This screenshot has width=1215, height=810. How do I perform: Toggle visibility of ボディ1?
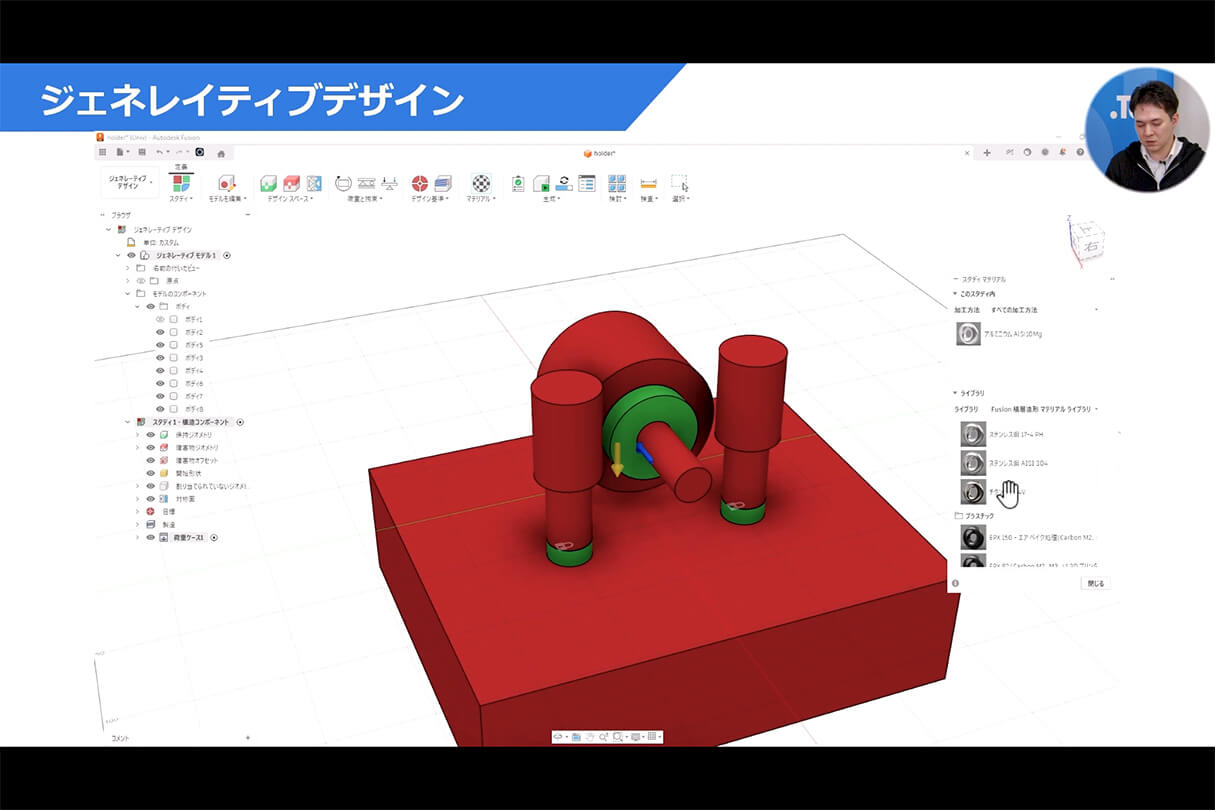tap(160, 319)
